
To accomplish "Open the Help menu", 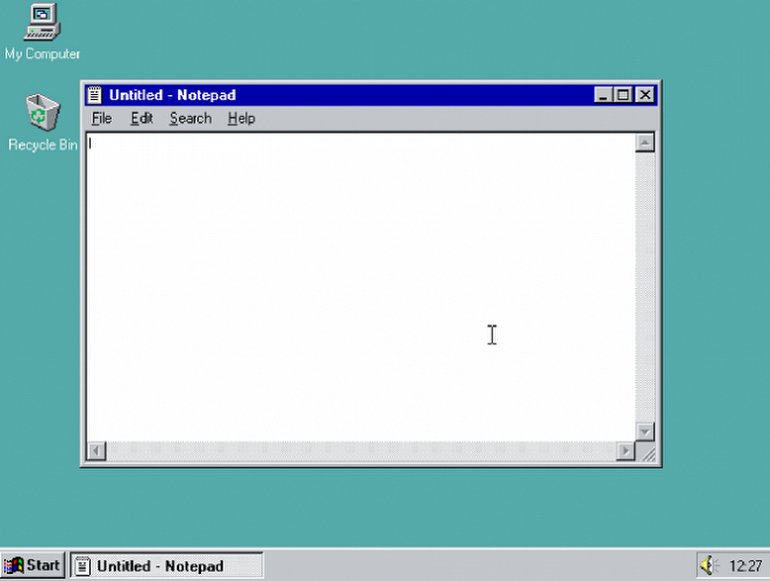I will point(241,118).
